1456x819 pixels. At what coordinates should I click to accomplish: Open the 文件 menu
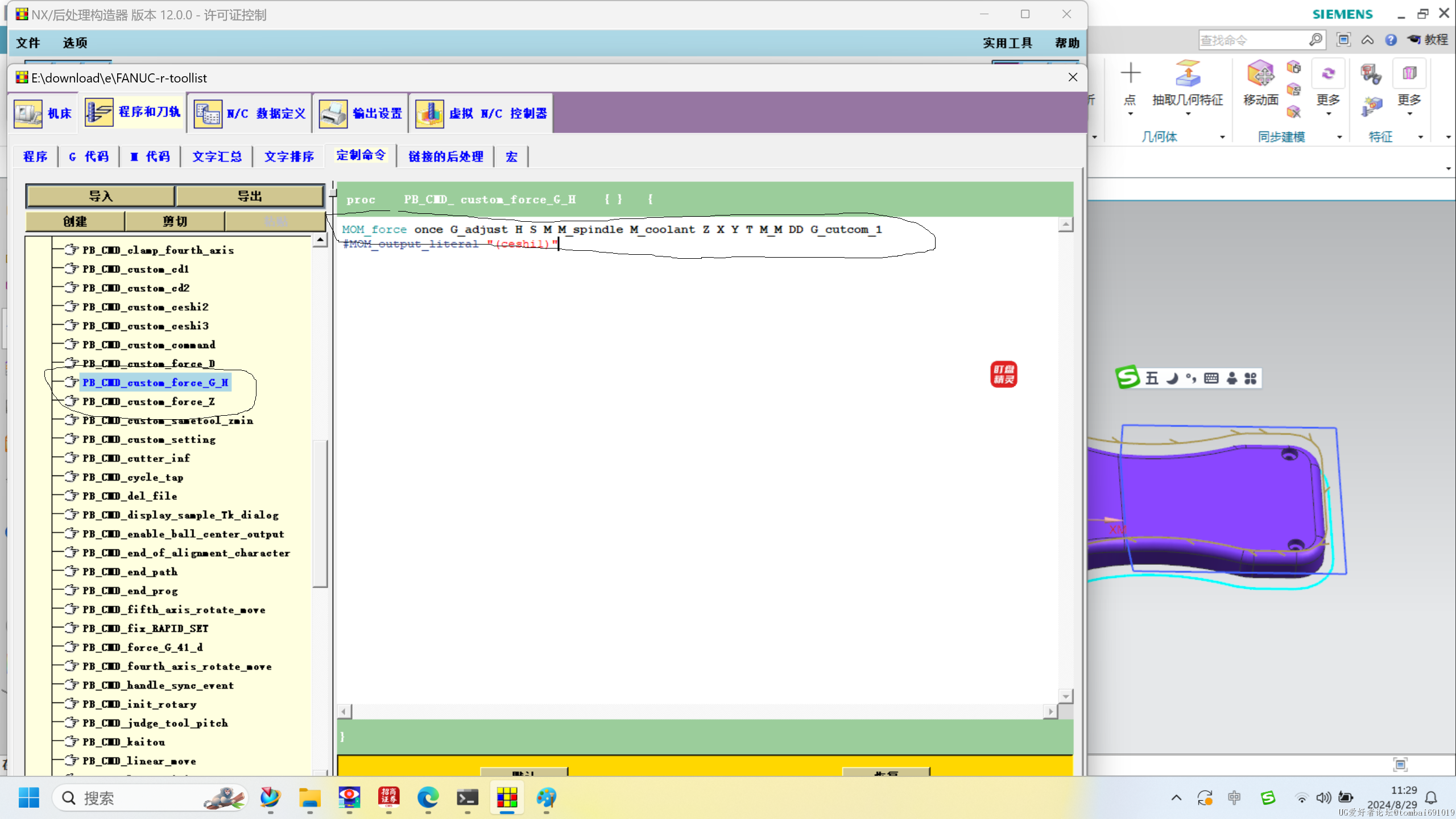click(x=28, y=43)
